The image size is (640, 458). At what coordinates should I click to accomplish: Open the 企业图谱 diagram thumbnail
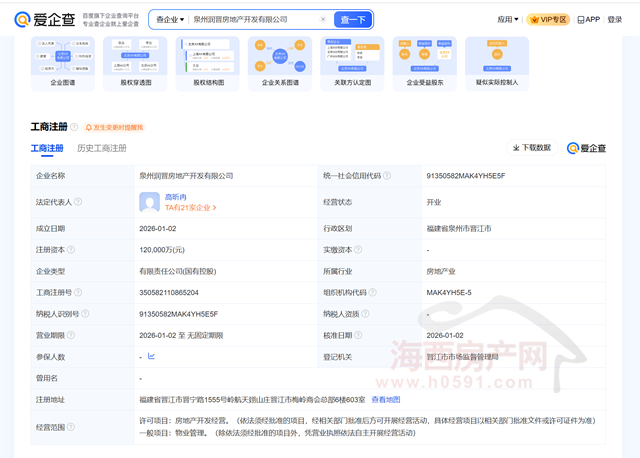tap(62, 63)
